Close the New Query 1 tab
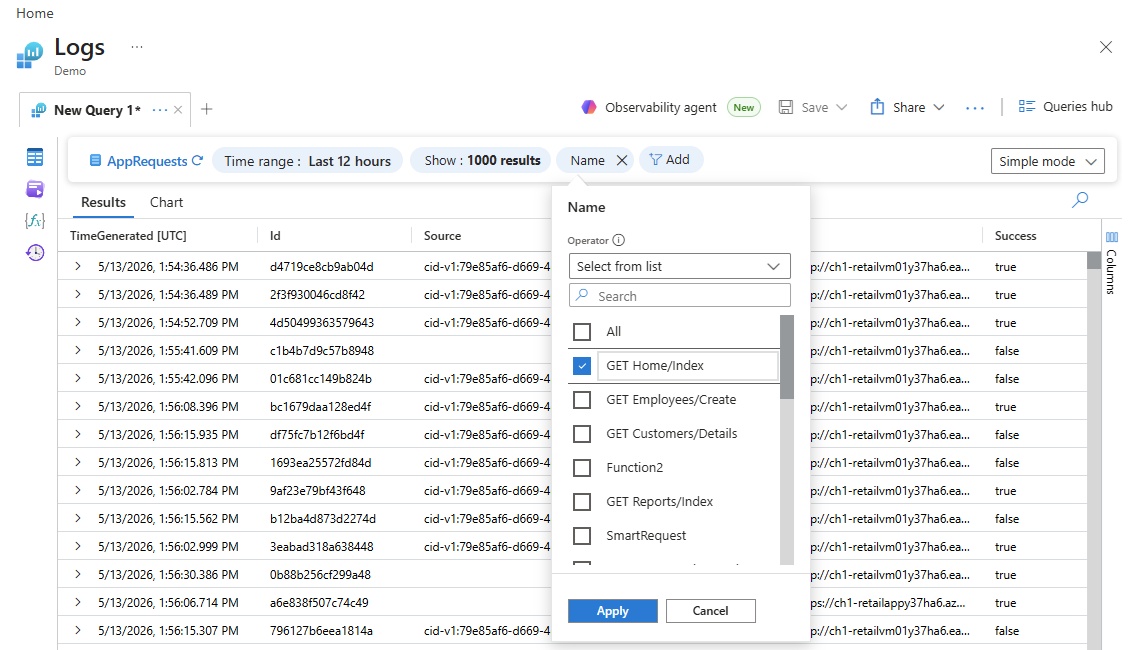This screenshot has height=650, width=1138. tap(178, 110)
